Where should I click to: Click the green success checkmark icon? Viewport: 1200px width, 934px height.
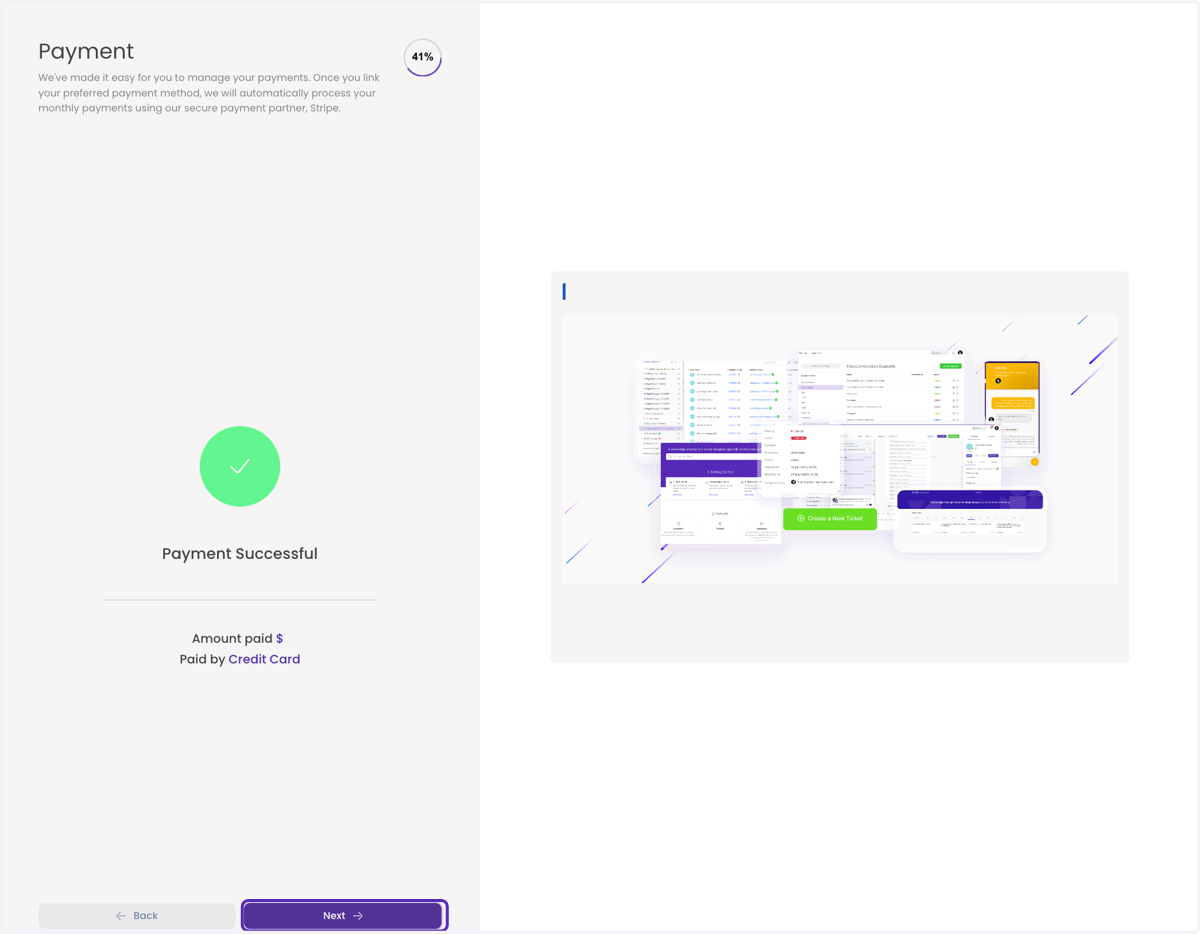(x=240, y=466)
